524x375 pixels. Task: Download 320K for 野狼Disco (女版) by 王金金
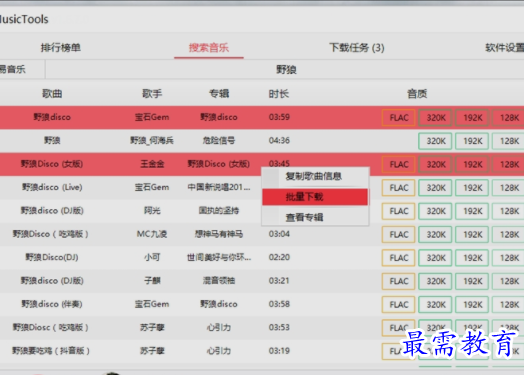click(x=435, y=164)
